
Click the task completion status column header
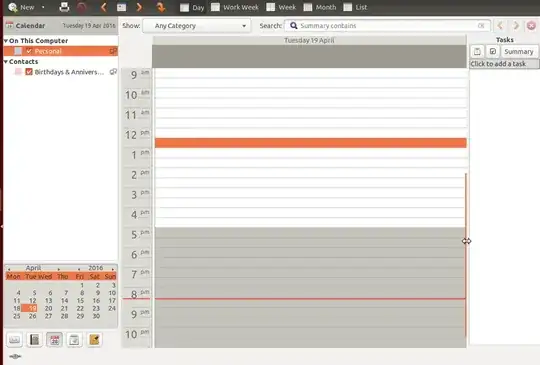pyautogui.click(x=493, y=52)
